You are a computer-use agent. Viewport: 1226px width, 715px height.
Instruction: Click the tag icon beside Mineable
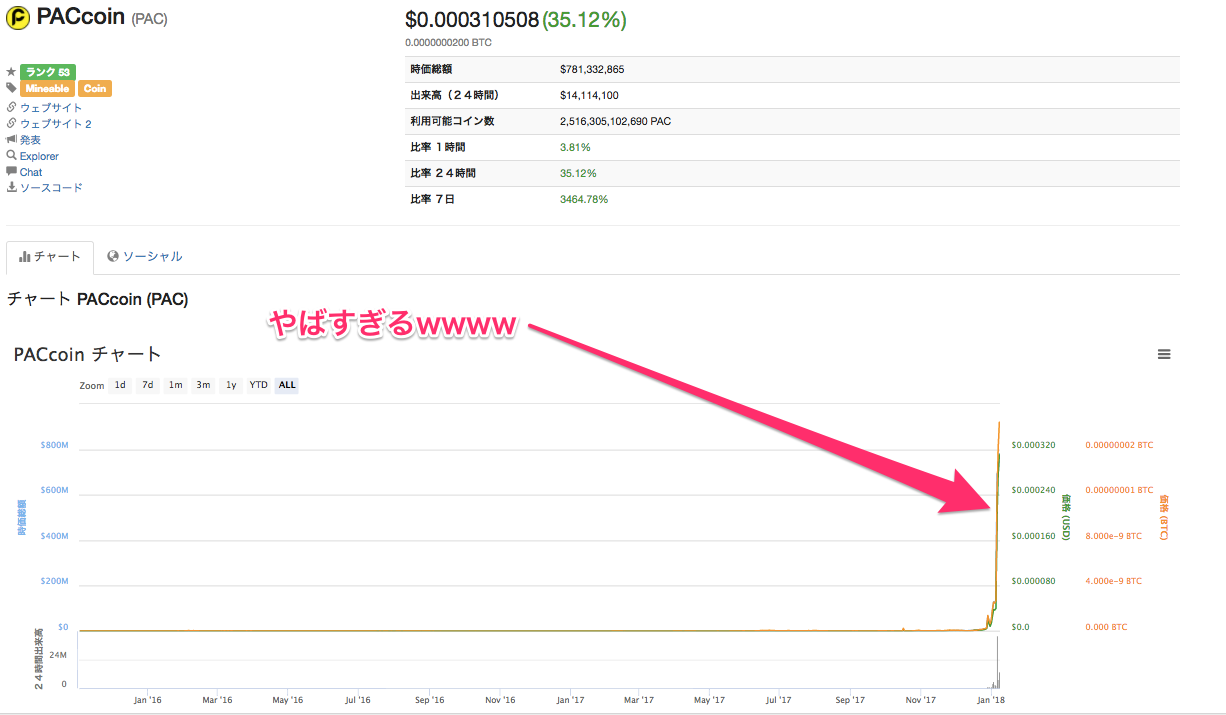[11, 89]
